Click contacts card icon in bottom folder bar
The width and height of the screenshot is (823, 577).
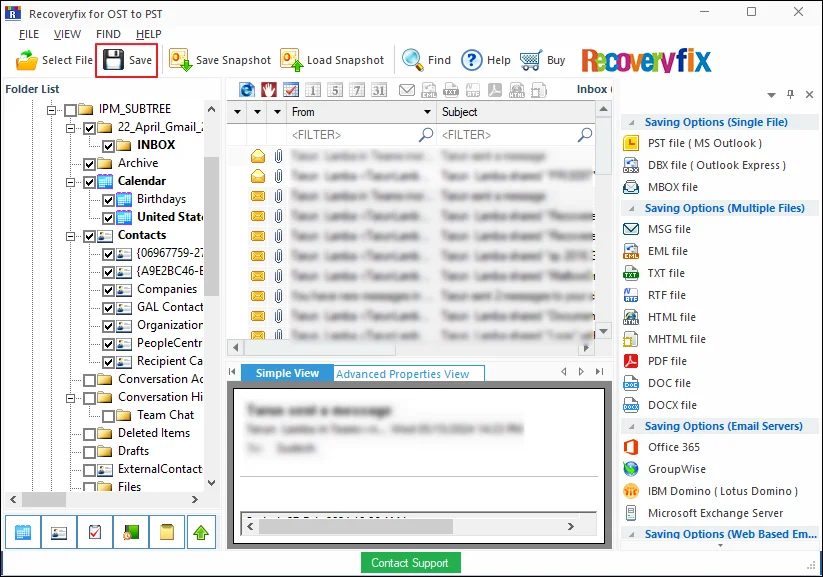(59, 532)
